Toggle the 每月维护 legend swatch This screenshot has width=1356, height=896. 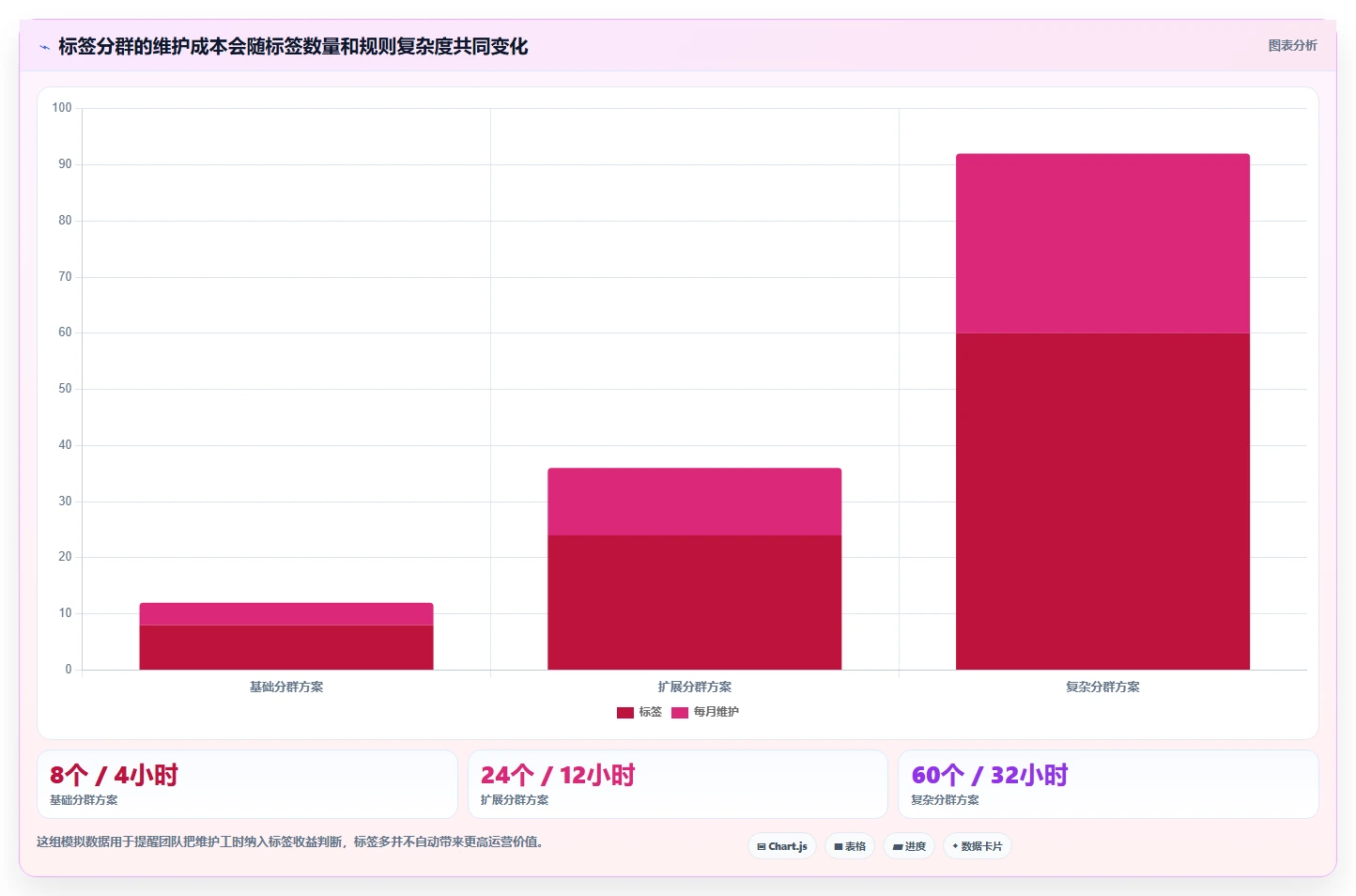(680, 712)
